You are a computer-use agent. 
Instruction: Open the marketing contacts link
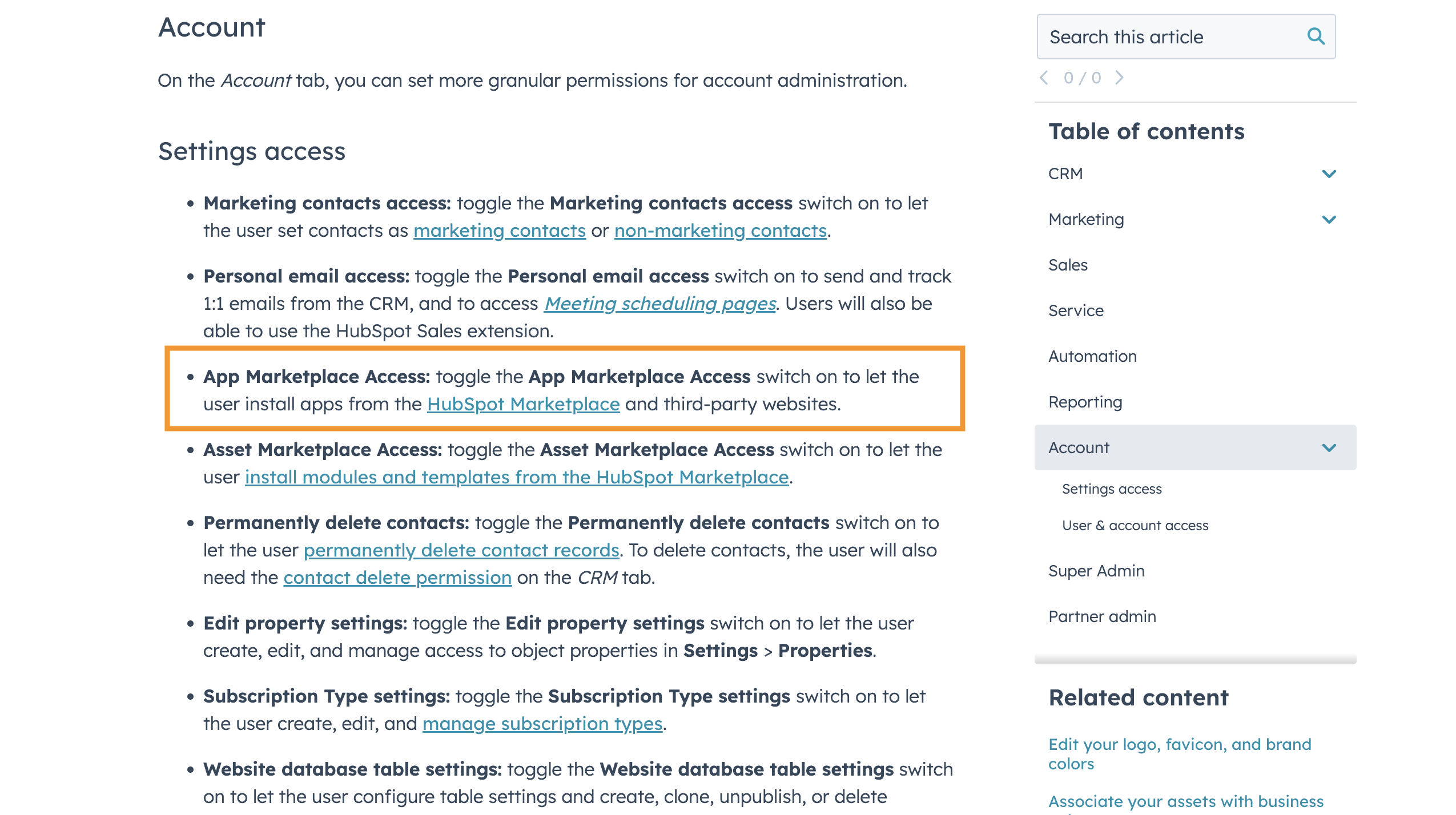click(x=499, y=231)
